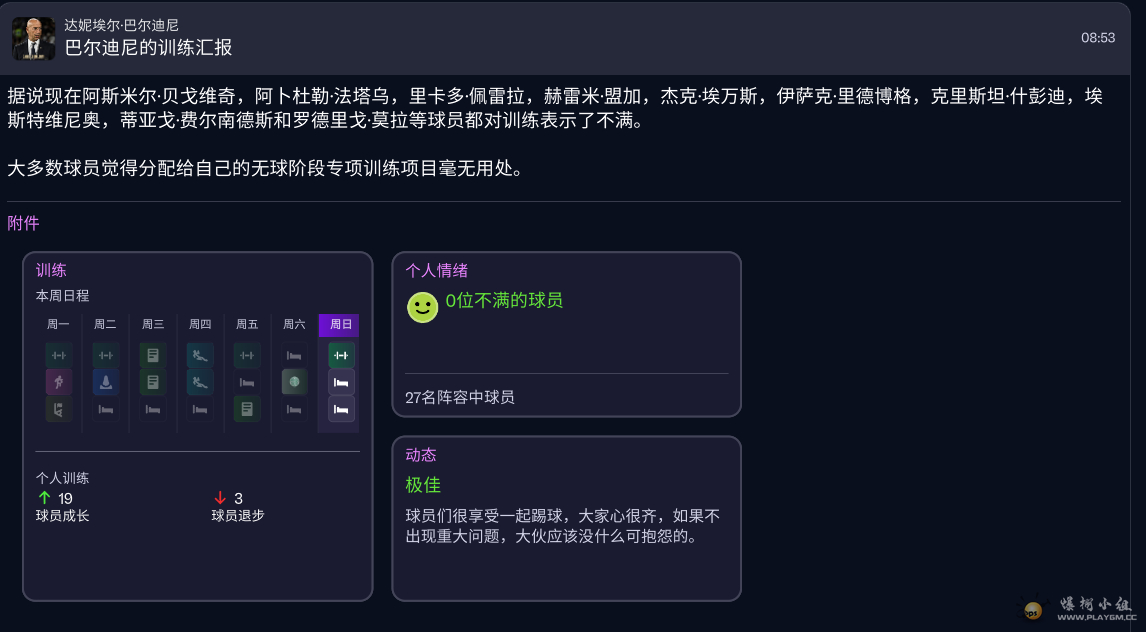
Task: Select Friday's green document session icon
Action: click(246, 408)
